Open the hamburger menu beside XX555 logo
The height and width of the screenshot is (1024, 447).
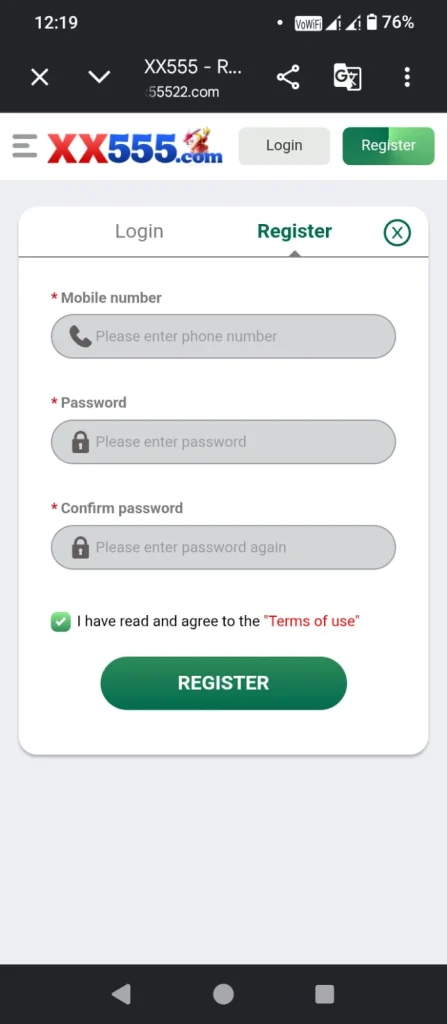click(25, 146)
